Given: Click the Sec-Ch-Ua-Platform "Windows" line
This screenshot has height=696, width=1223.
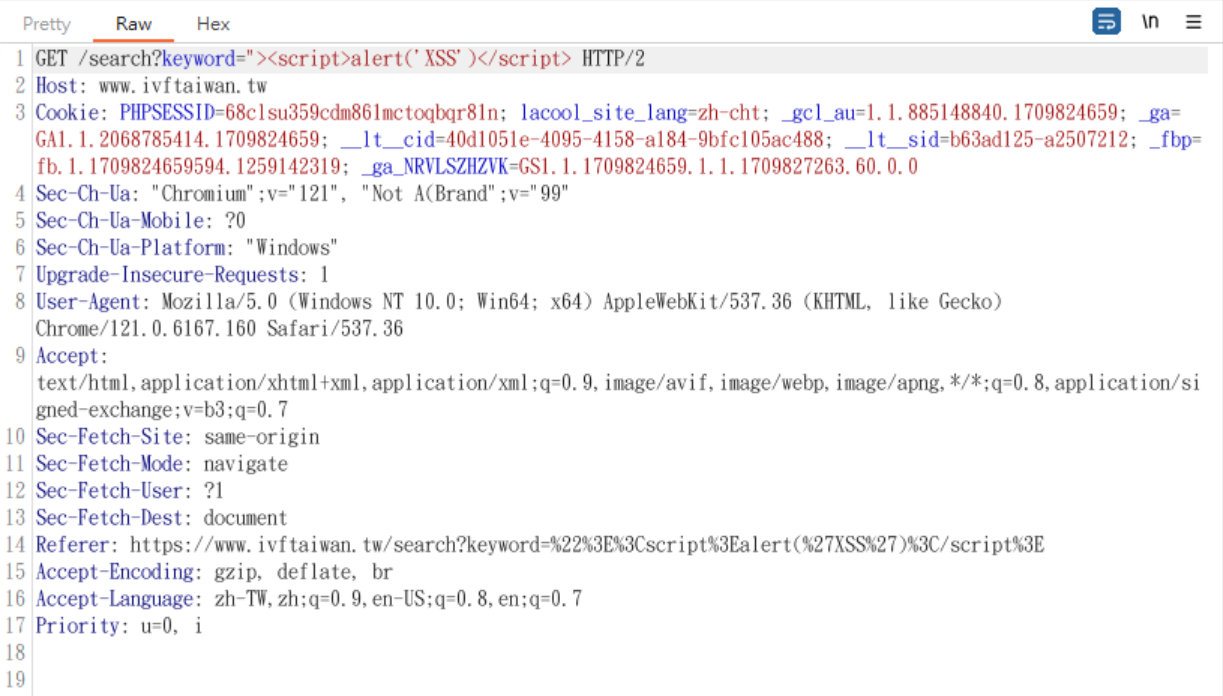Looking at the screenshot, I should 187,248.
